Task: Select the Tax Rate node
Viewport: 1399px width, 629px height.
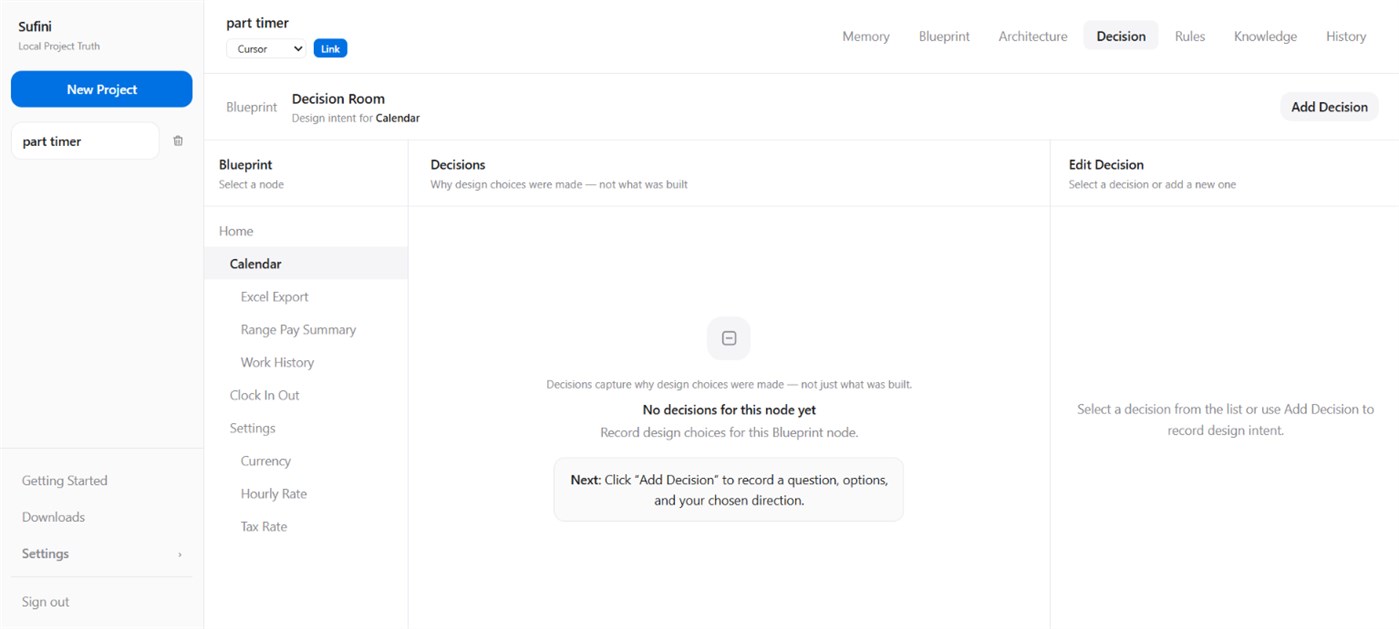Action: (x=306, y=527)
